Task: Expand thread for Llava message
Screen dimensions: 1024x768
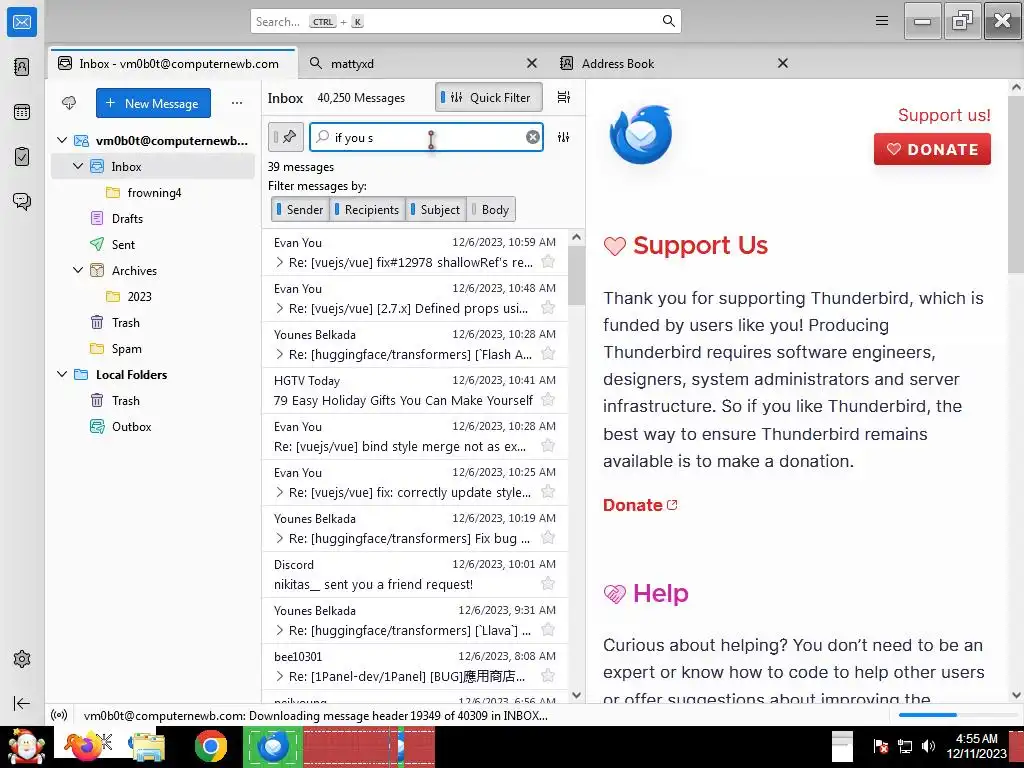Action: point(280,630)
